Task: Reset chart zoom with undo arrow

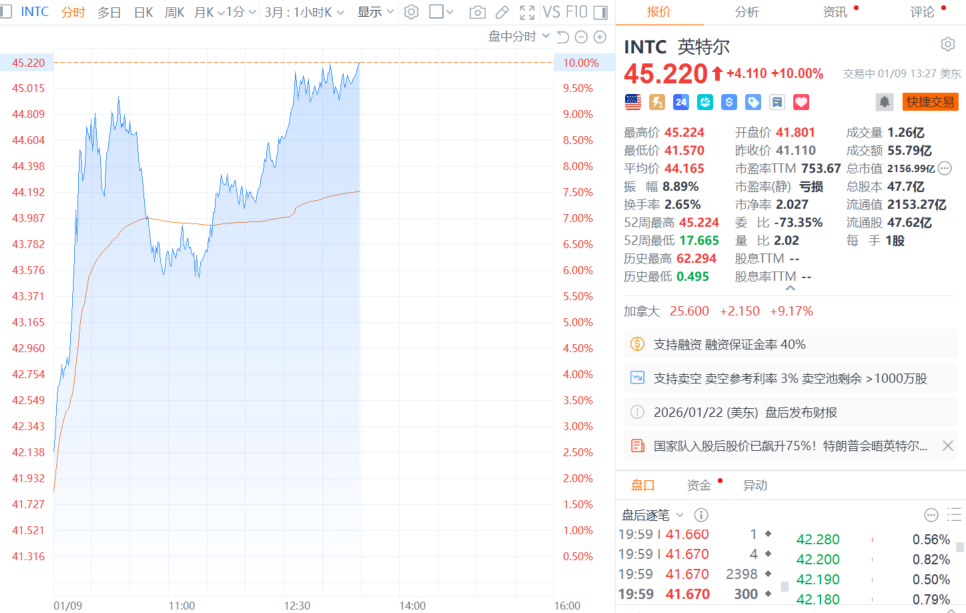Action: [562, 38]
